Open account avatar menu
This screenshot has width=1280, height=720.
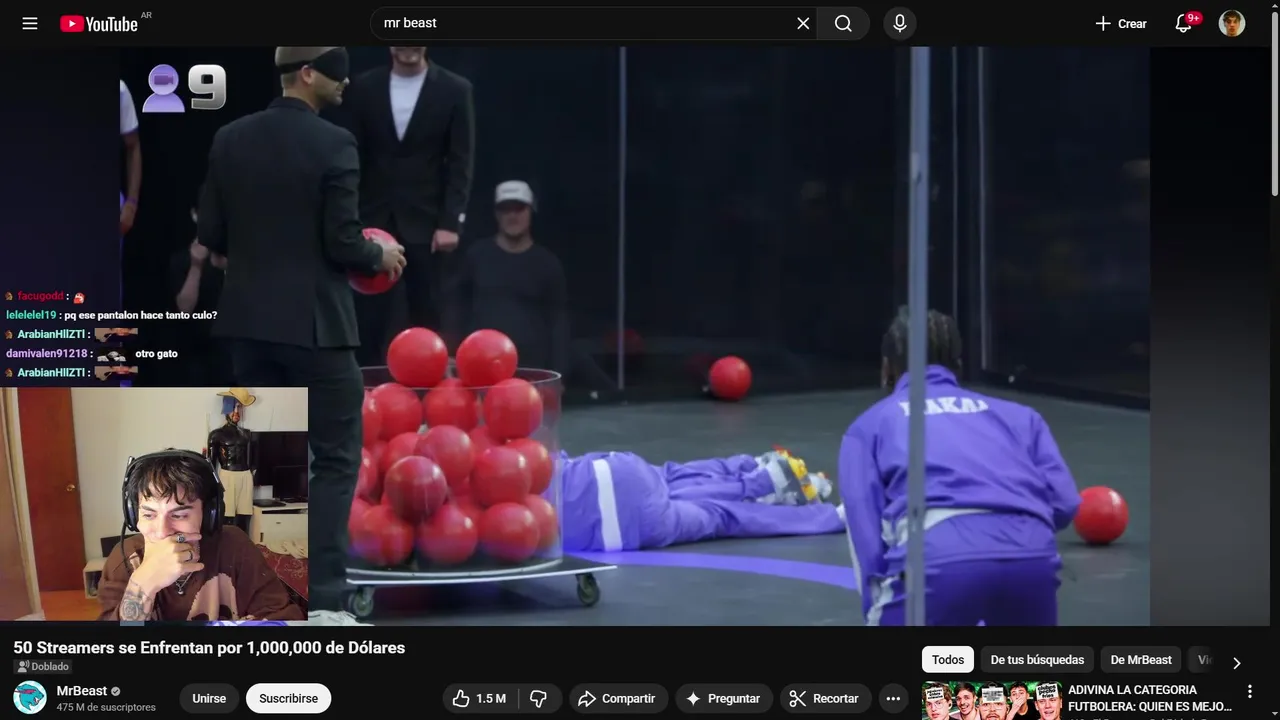coord(1232,23)
